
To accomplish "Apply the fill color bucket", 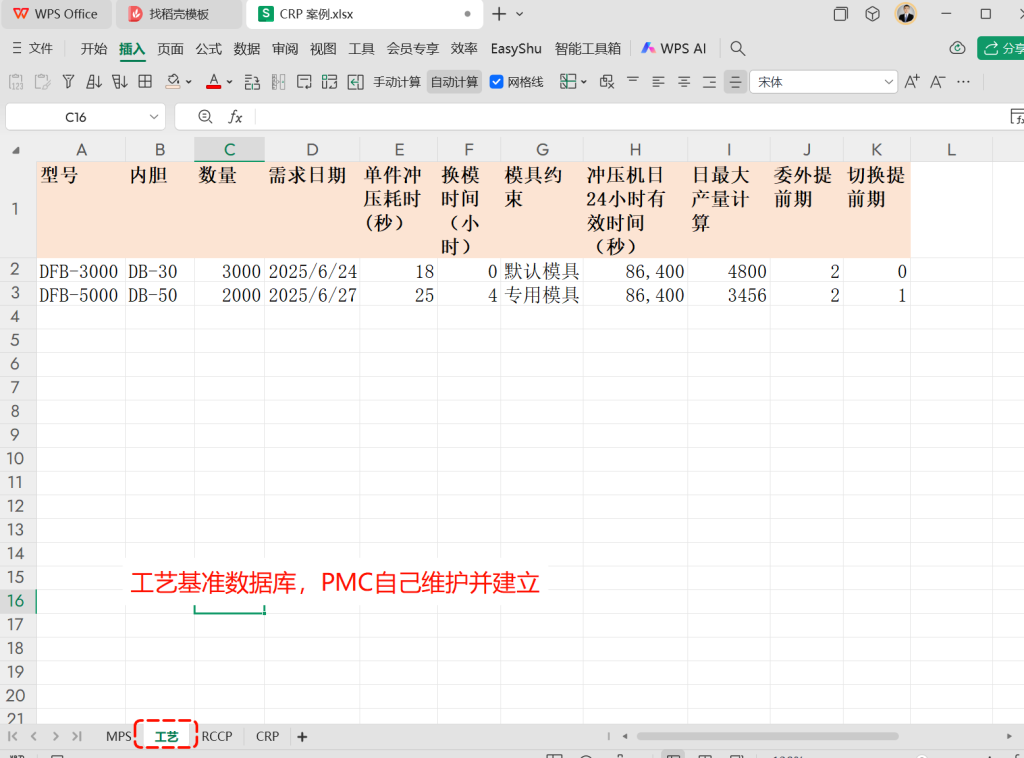I will (x=172, y=82).
